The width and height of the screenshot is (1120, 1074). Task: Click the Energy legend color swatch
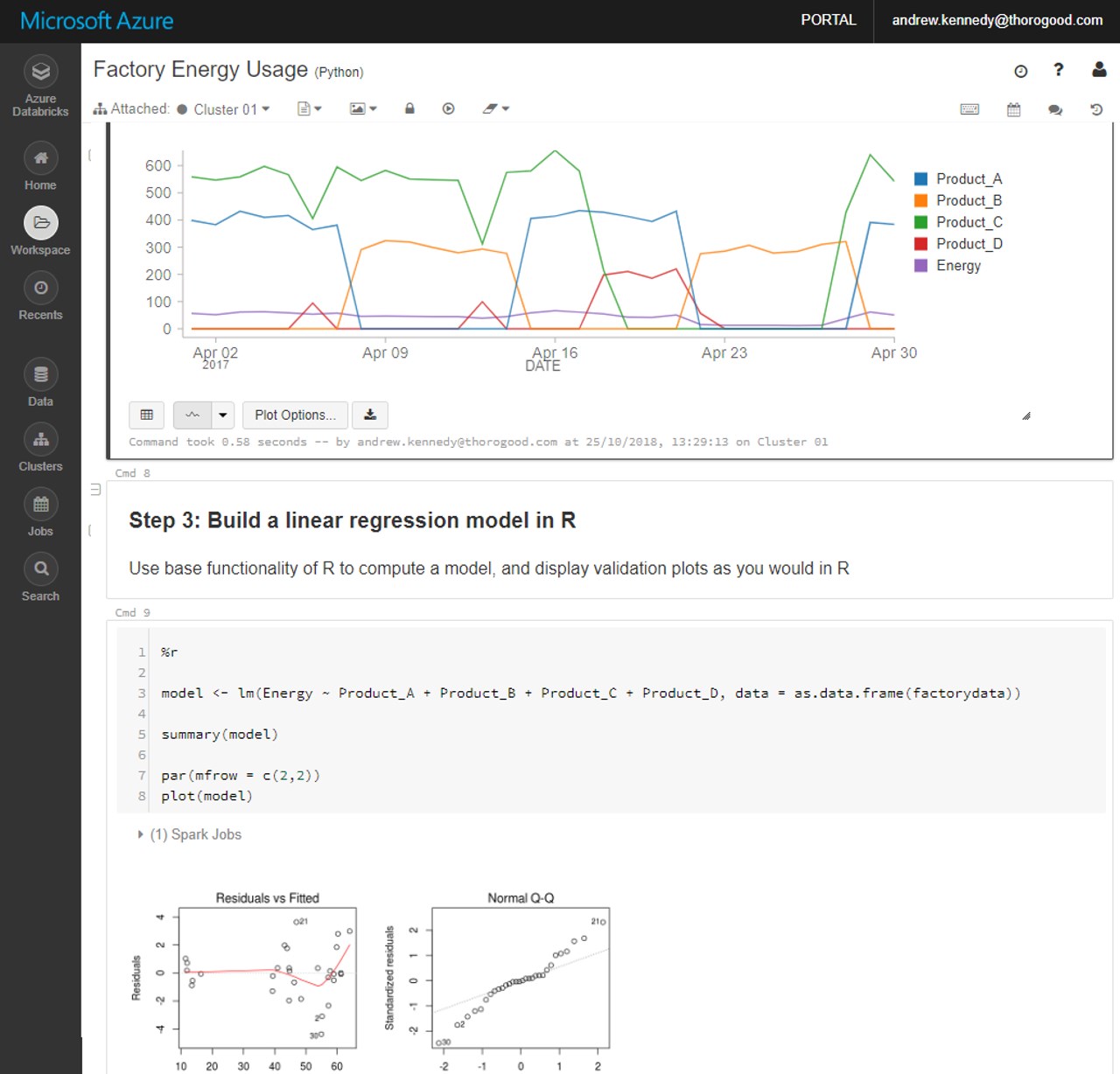(x=920, y=266)
